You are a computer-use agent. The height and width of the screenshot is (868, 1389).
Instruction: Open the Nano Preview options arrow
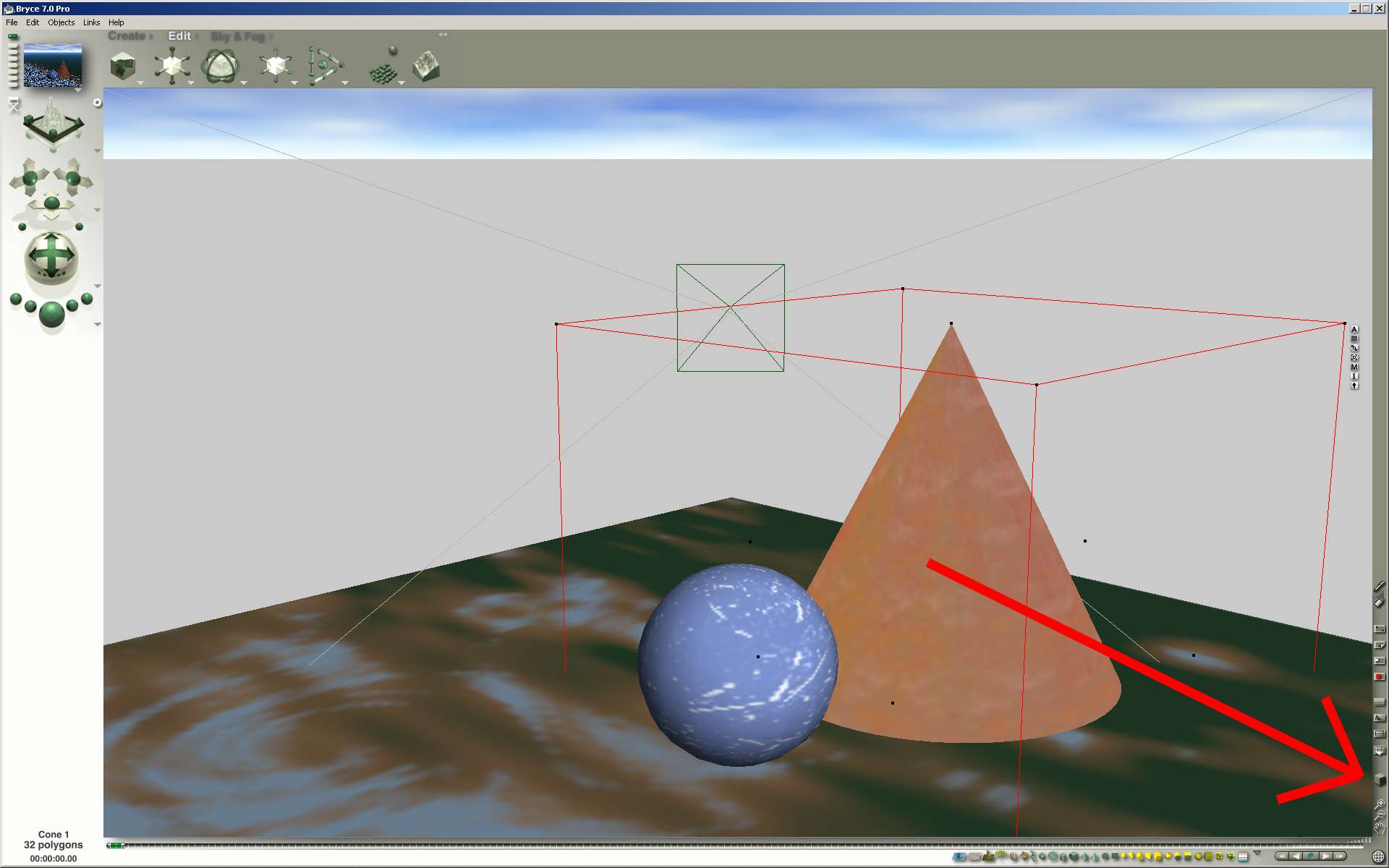(77, 90)
